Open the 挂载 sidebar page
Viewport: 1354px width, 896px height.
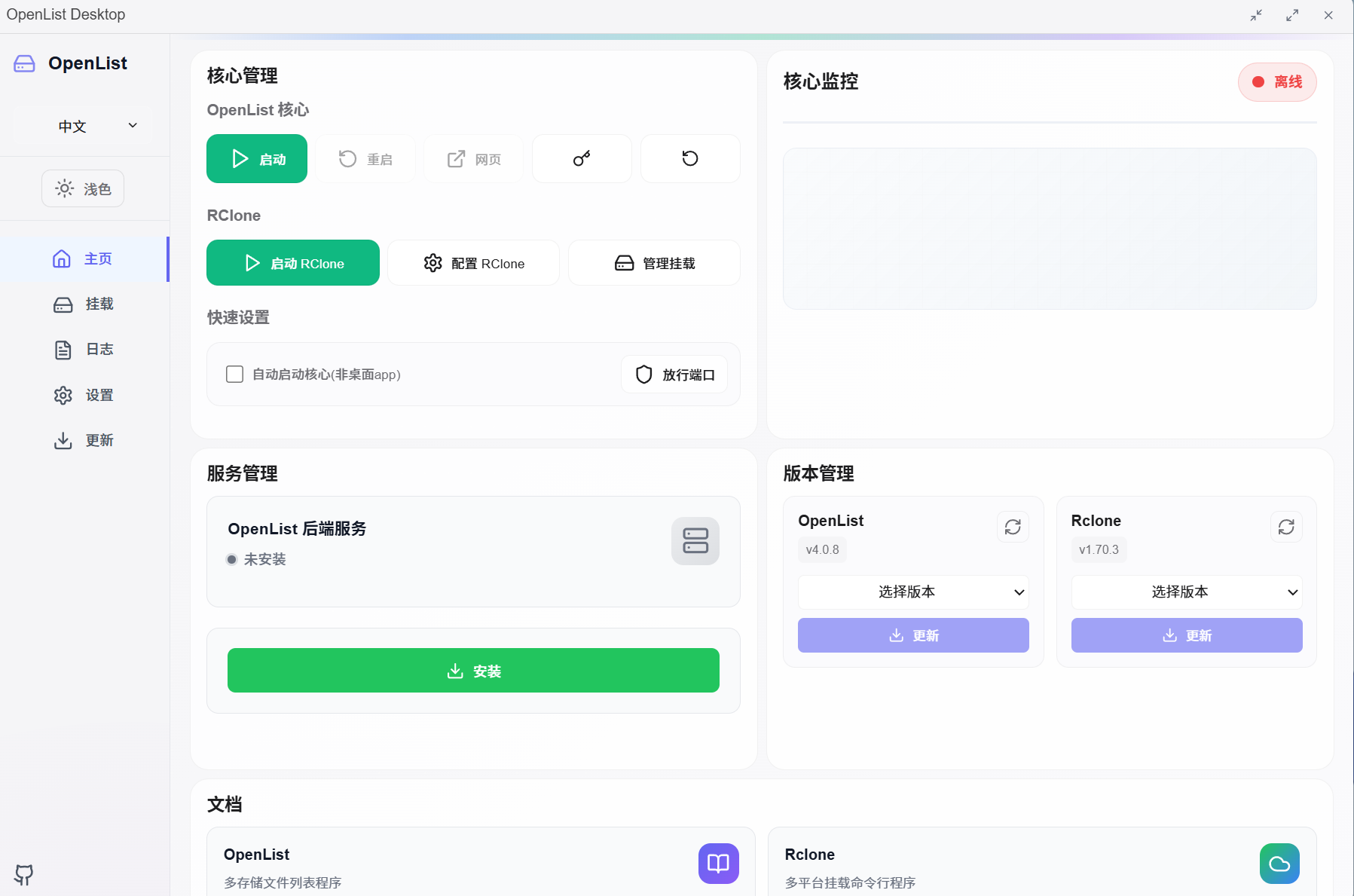coord(84,304)
